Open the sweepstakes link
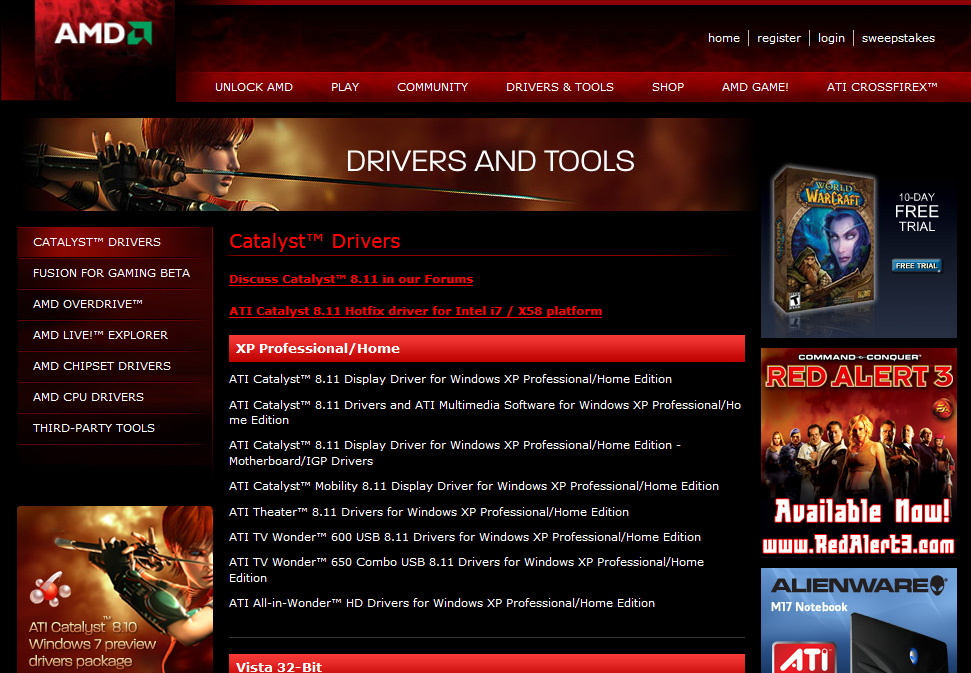This screenshot has height=673, width=971. click(898, 38)
